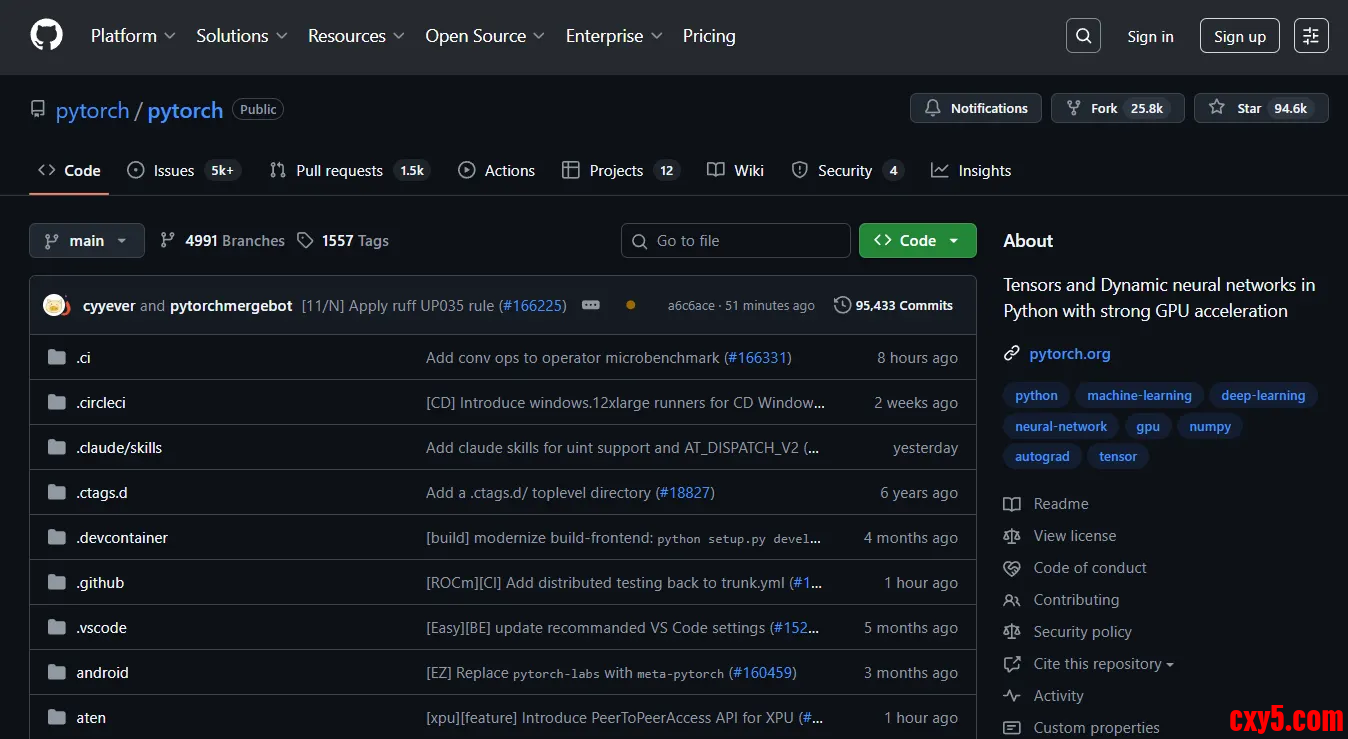Screen dimensions: 1348x739
Task: Open the search magnifier icon button
Action: click(x=1083, y=36)
